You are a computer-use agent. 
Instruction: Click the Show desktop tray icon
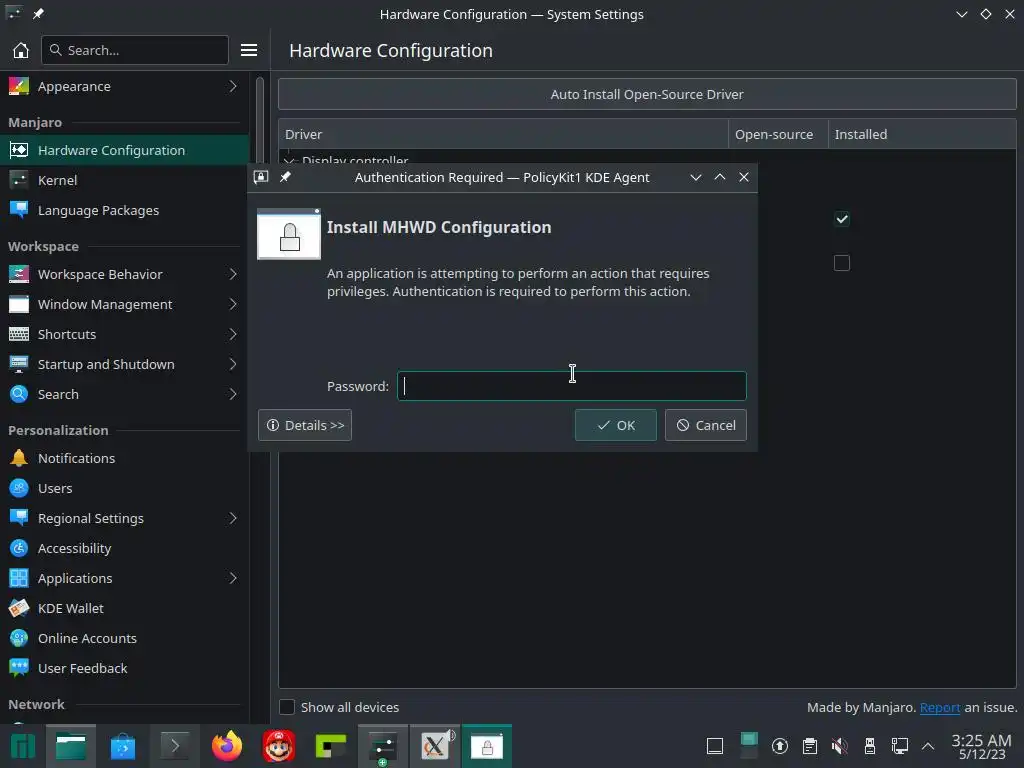[715, 746]
